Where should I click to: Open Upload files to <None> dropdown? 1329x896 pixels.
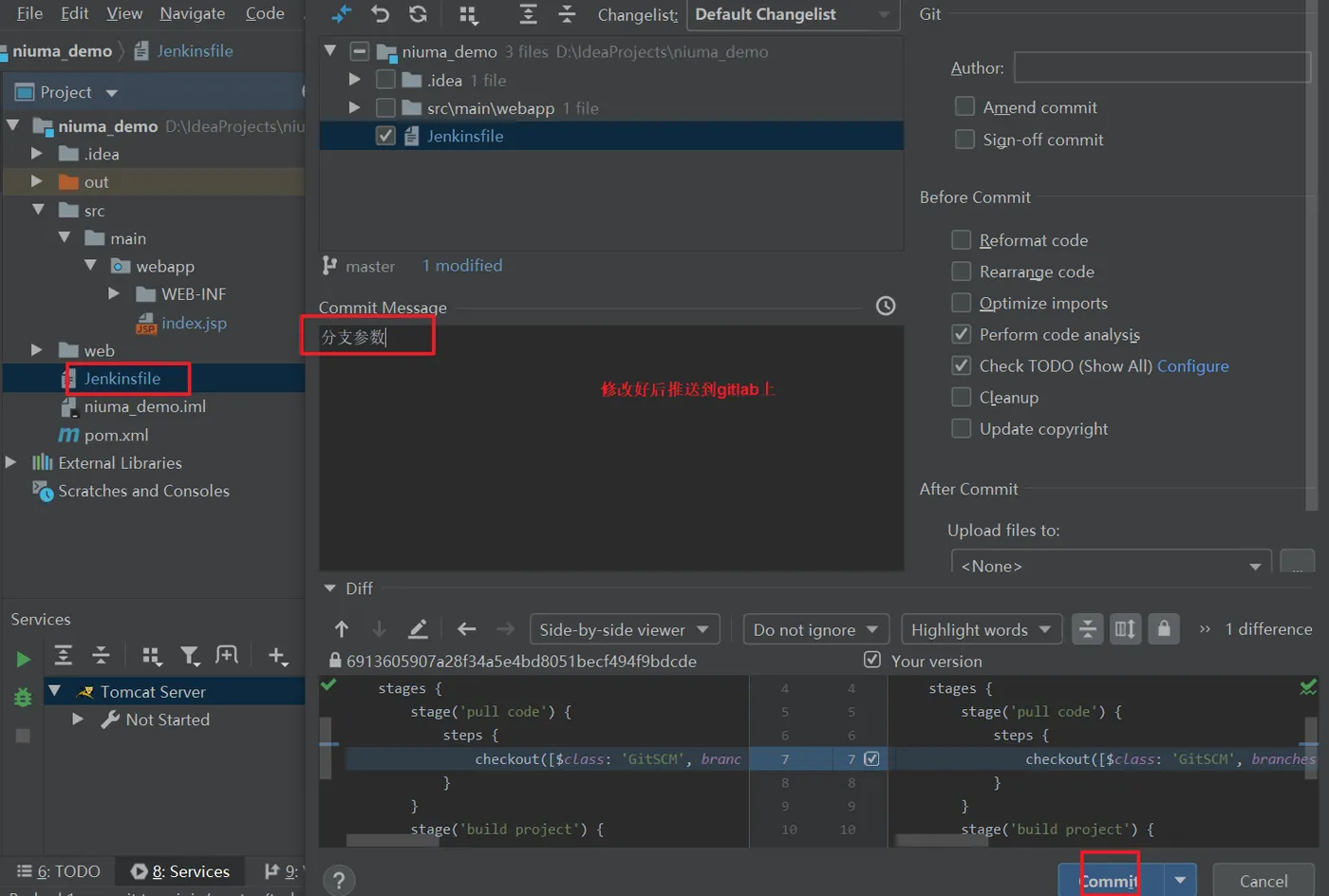tap(1111, 562)
